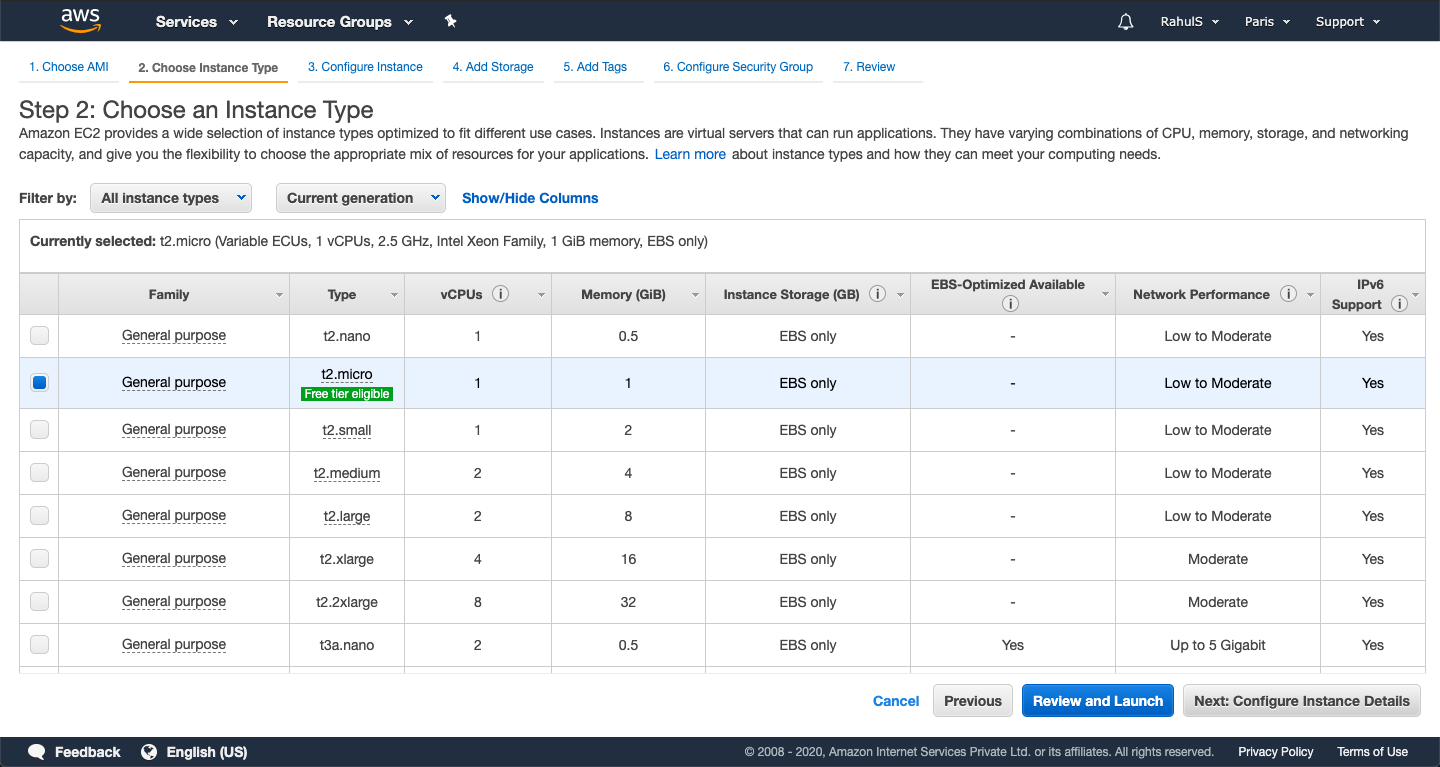The height and width of the screenshot is (767, 1440).
Task: Open the All instance types filter dropdown
Action: coord(170,198)
